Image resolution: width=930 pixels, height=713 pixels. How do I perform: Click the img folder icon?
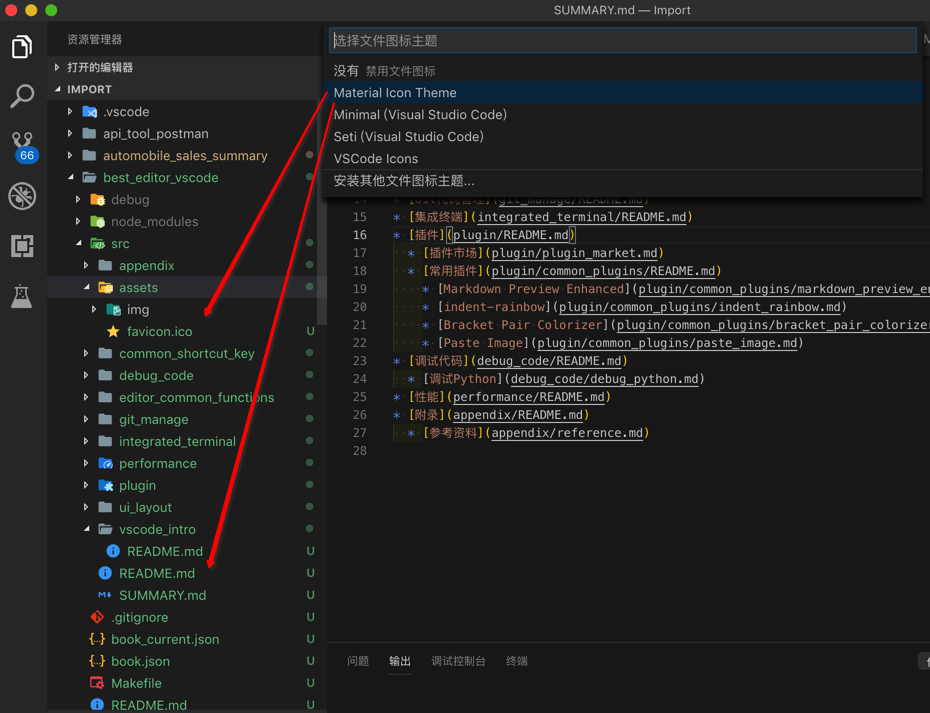coord(113,310)
